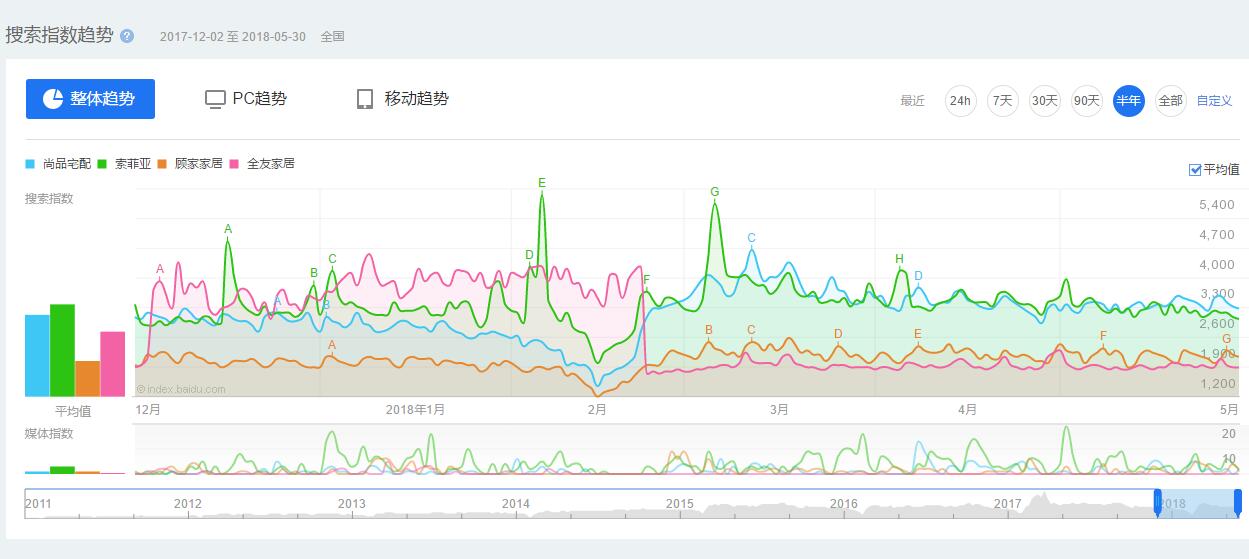Select the 24h time range

960,101
